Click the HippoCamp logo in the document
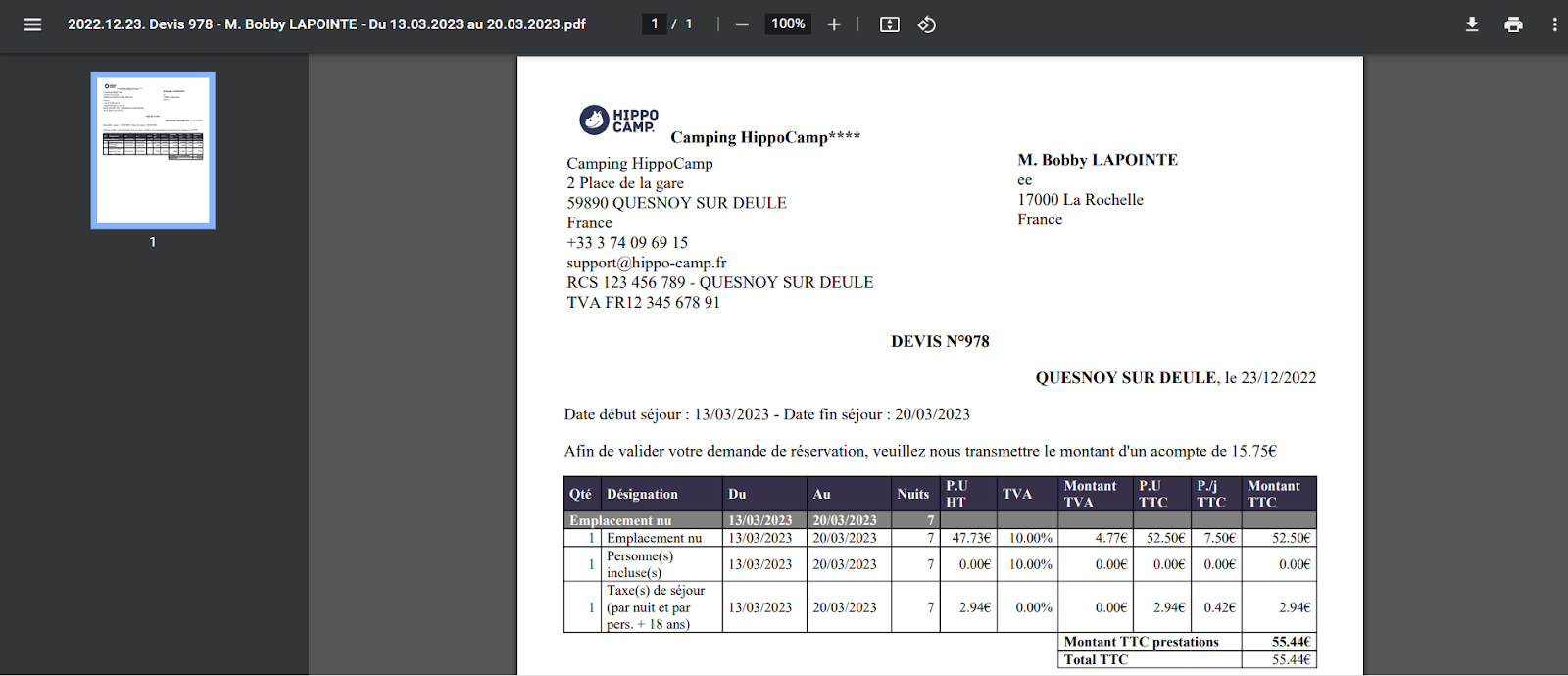 618,120
